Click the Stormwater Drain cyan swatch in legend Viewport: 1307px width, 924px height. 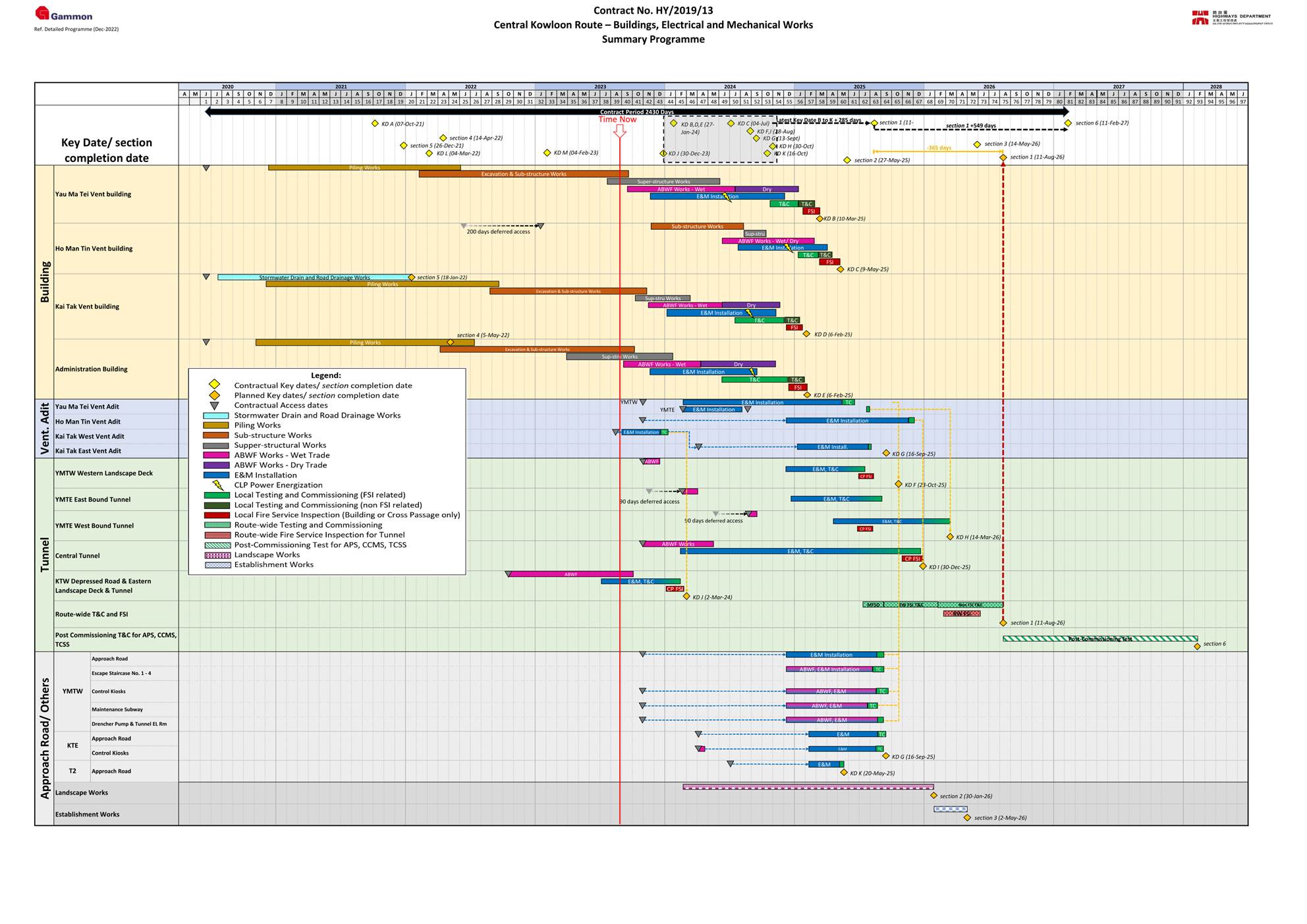pyautogui.click(x=216, y=416)
